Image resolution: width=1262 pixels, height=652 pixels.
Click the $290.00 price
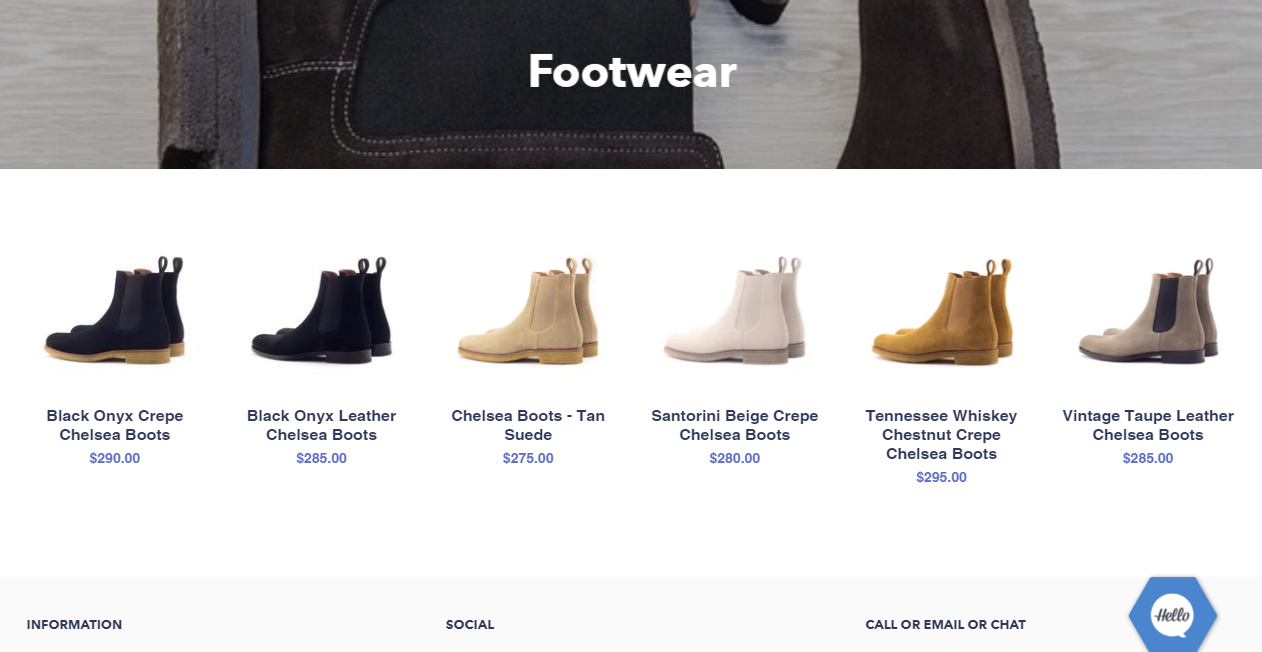point(115,458)
